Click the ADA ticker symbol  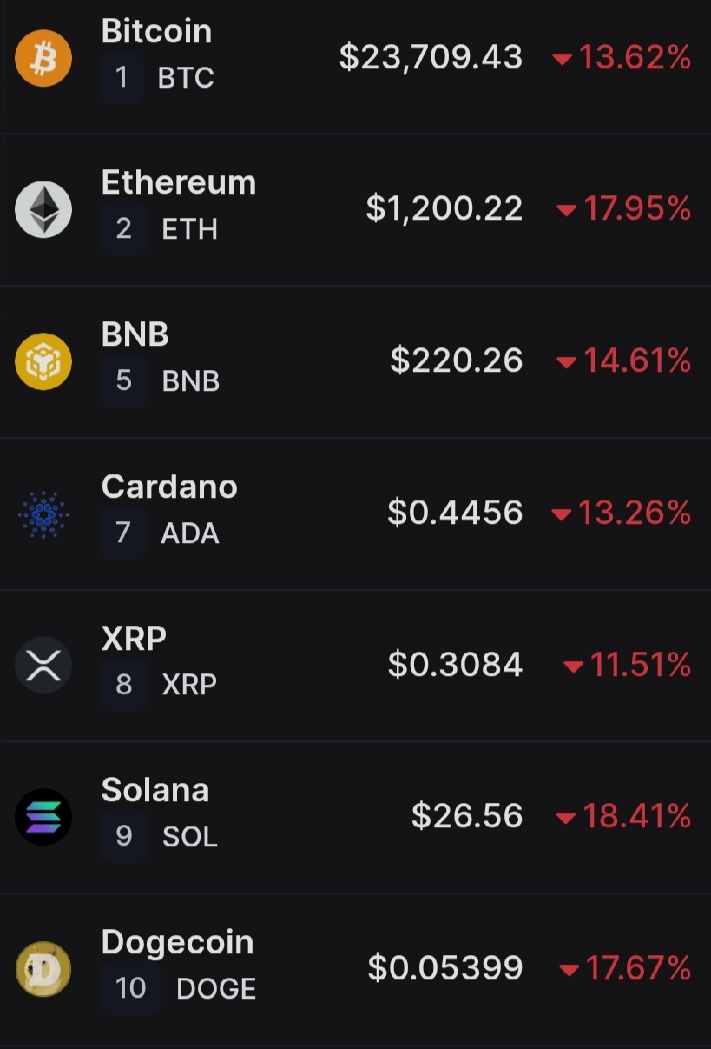coord(190,533)
